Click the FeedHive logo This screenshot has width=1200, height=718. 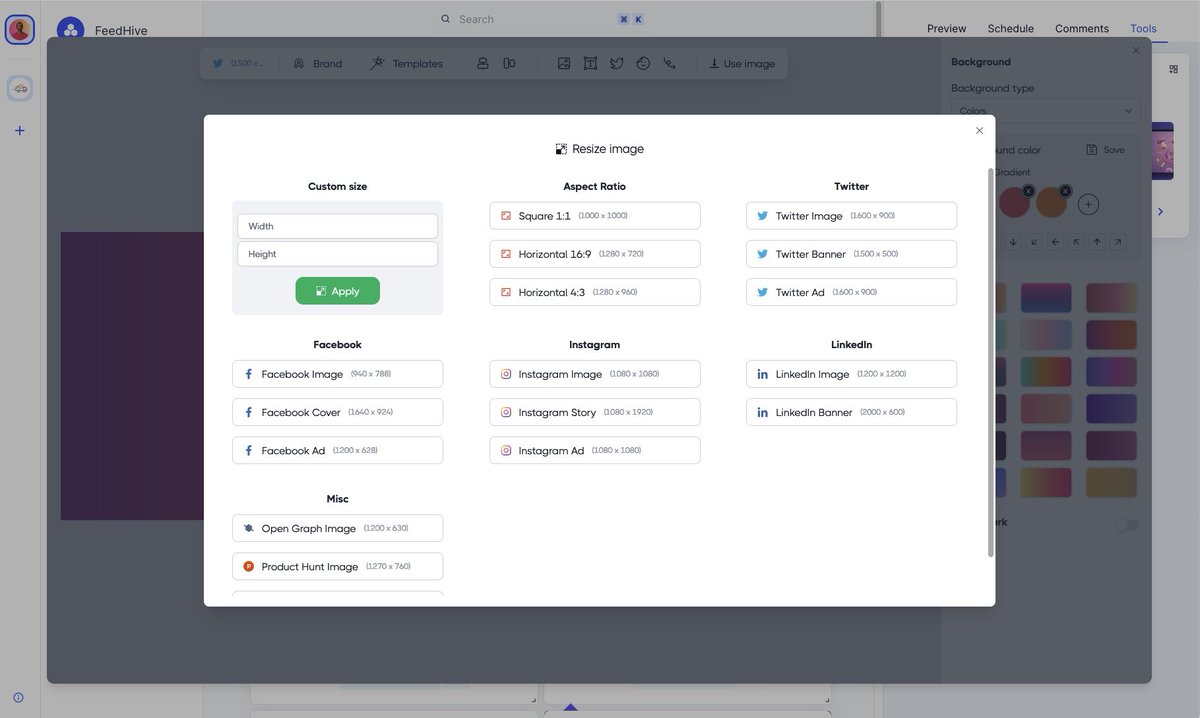(70, 30)
